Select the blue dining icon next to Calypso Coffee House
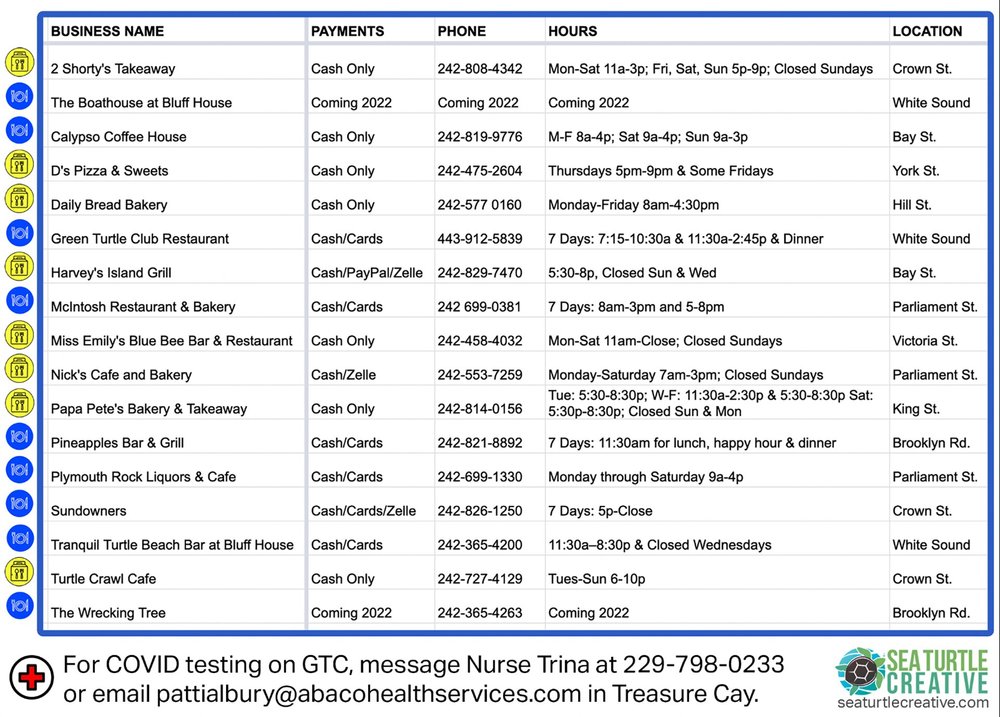1000x717 pixels. pos(19,130)
